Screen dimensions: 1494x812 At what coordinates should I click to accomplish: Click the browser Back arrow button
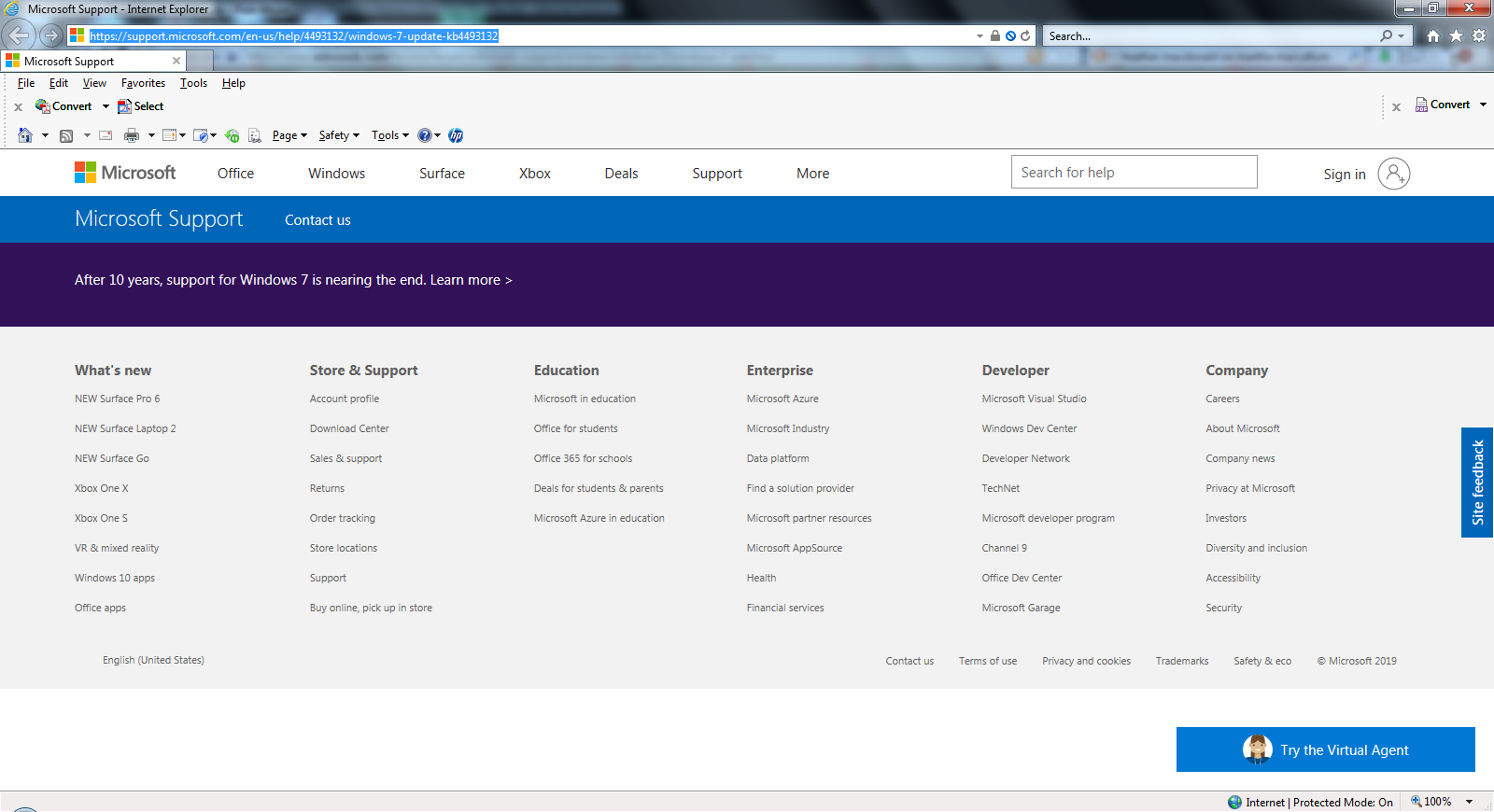coord(19,35)
